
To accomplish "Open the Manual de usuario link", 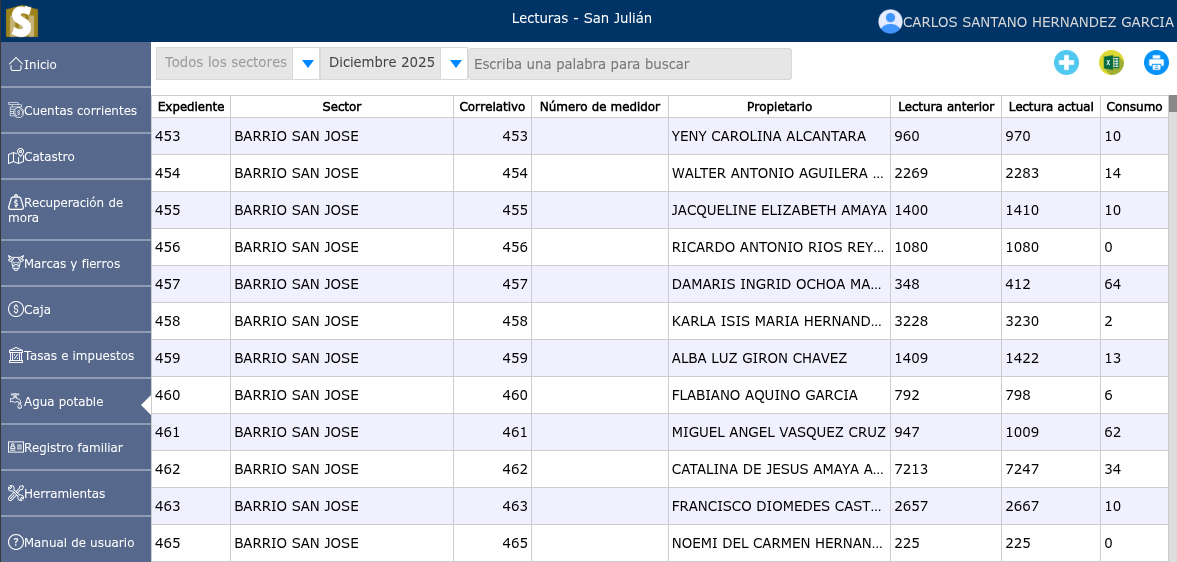I will click(79, 542).
